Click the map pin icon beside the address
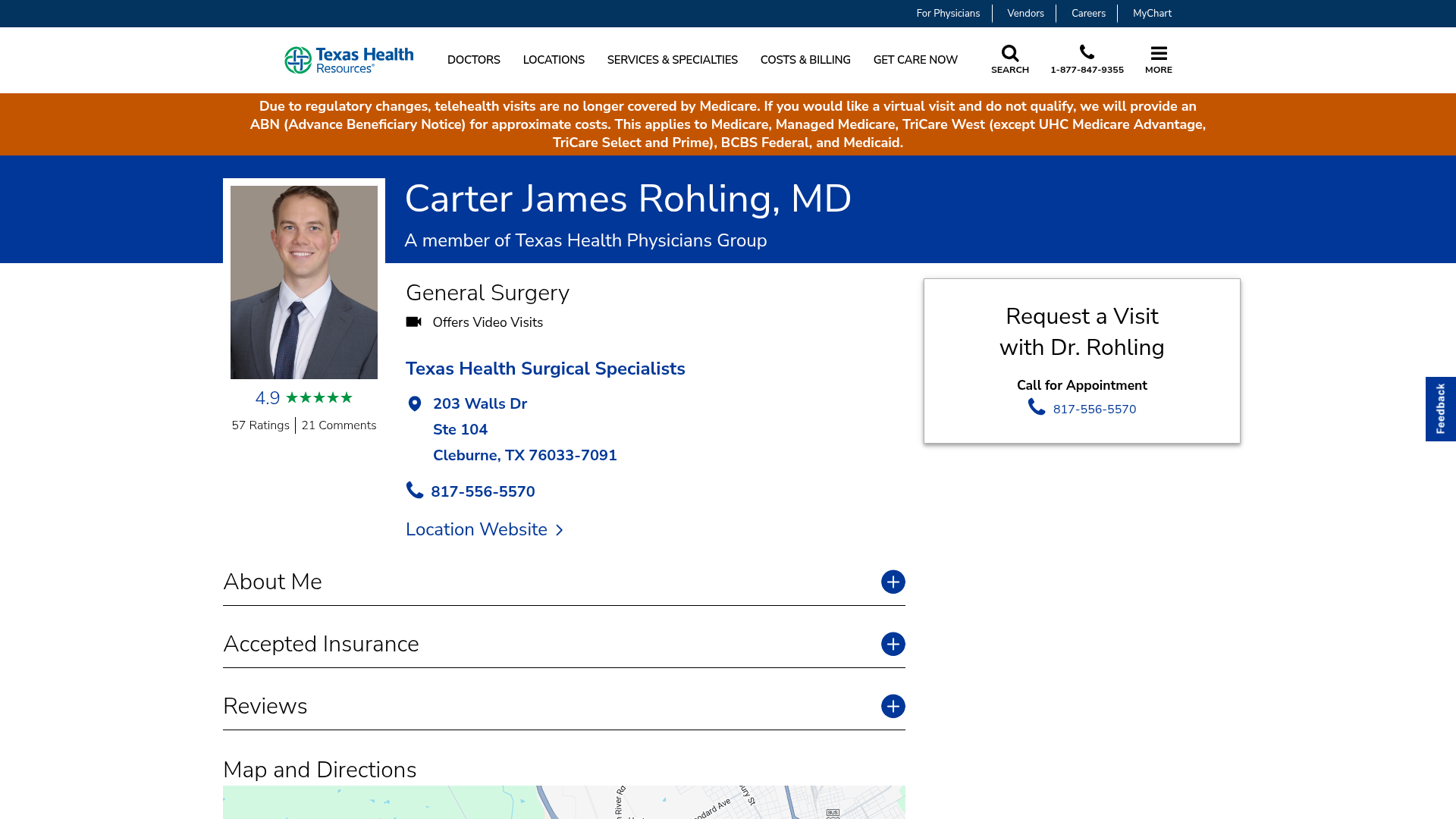The image size is (1456, 819). tap(414, 403)
